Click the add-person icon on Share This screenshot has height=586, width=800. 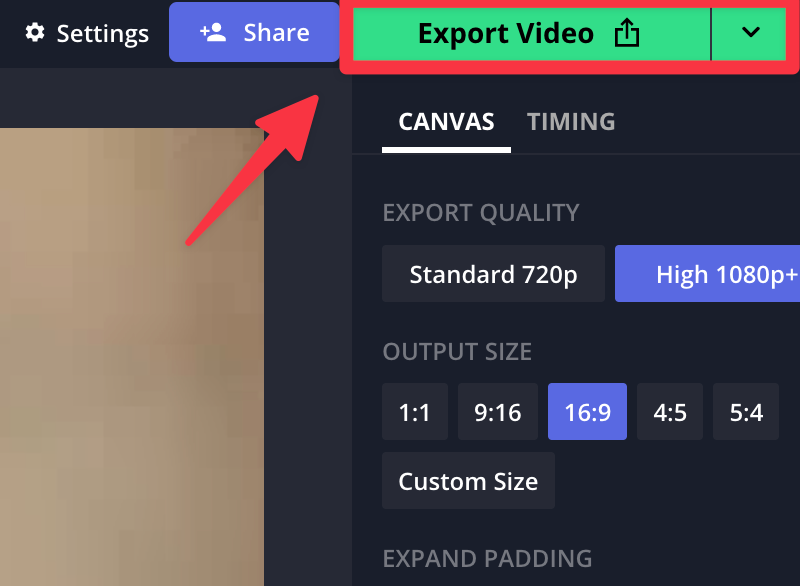[x=213, y=32]
